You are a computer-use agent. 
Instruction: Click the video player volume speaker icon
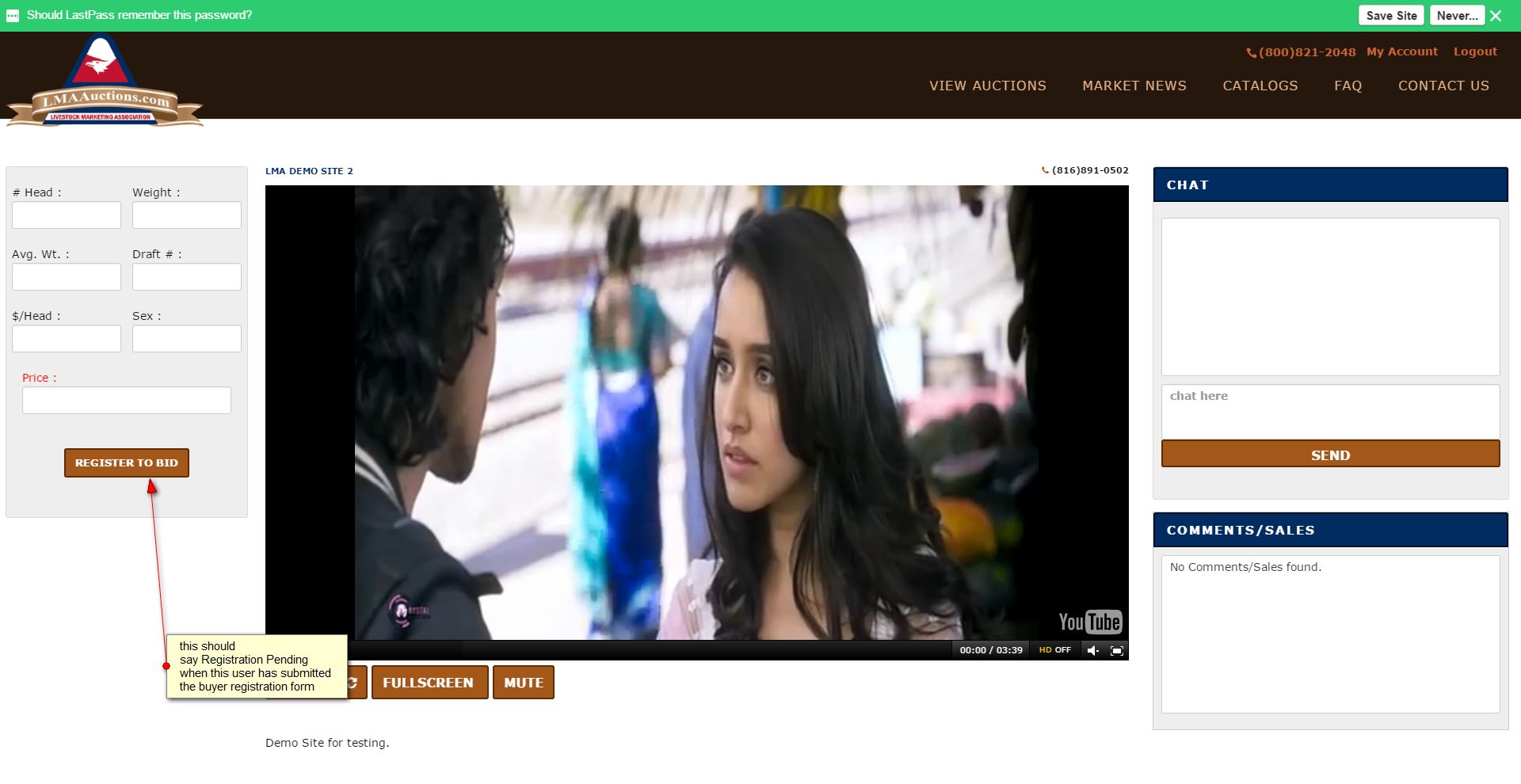click(1093, 650)
